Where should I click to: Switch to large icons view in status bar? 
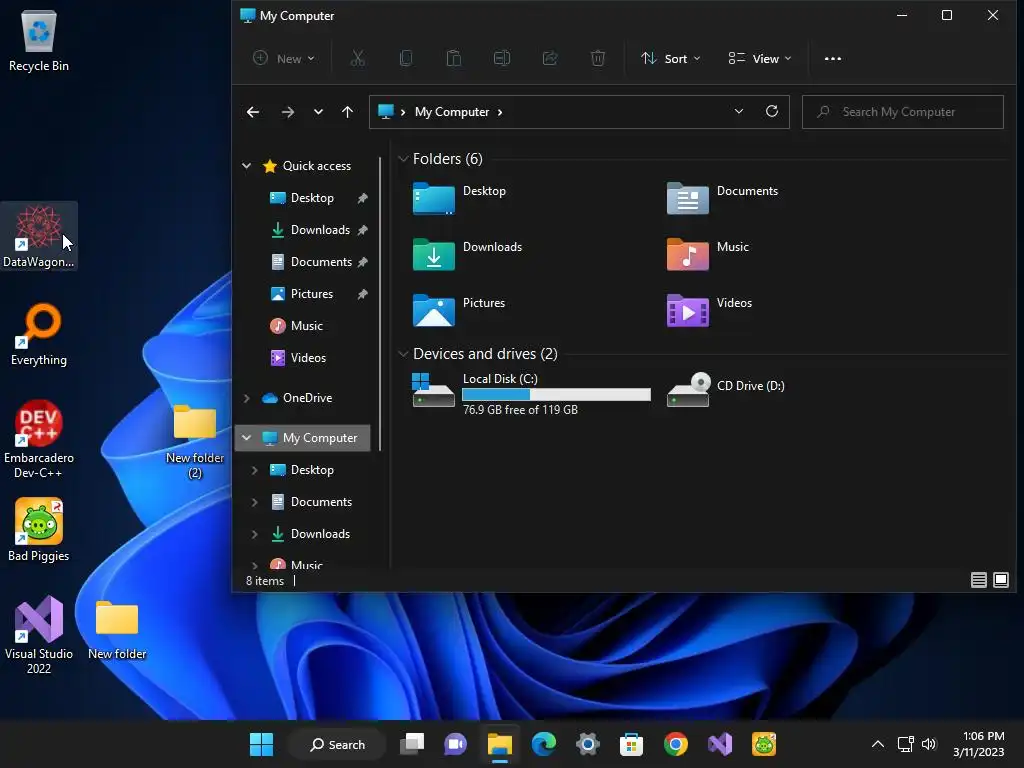pyautogui.click(x=1000, y=580)
